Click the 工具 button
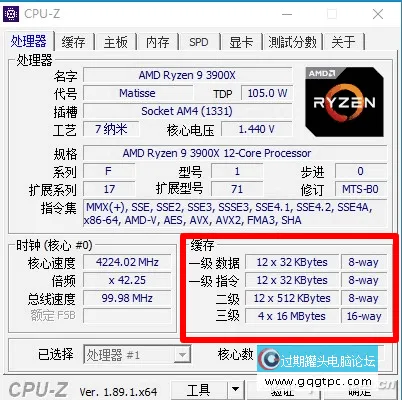402x400 pixels. [199, 390]
